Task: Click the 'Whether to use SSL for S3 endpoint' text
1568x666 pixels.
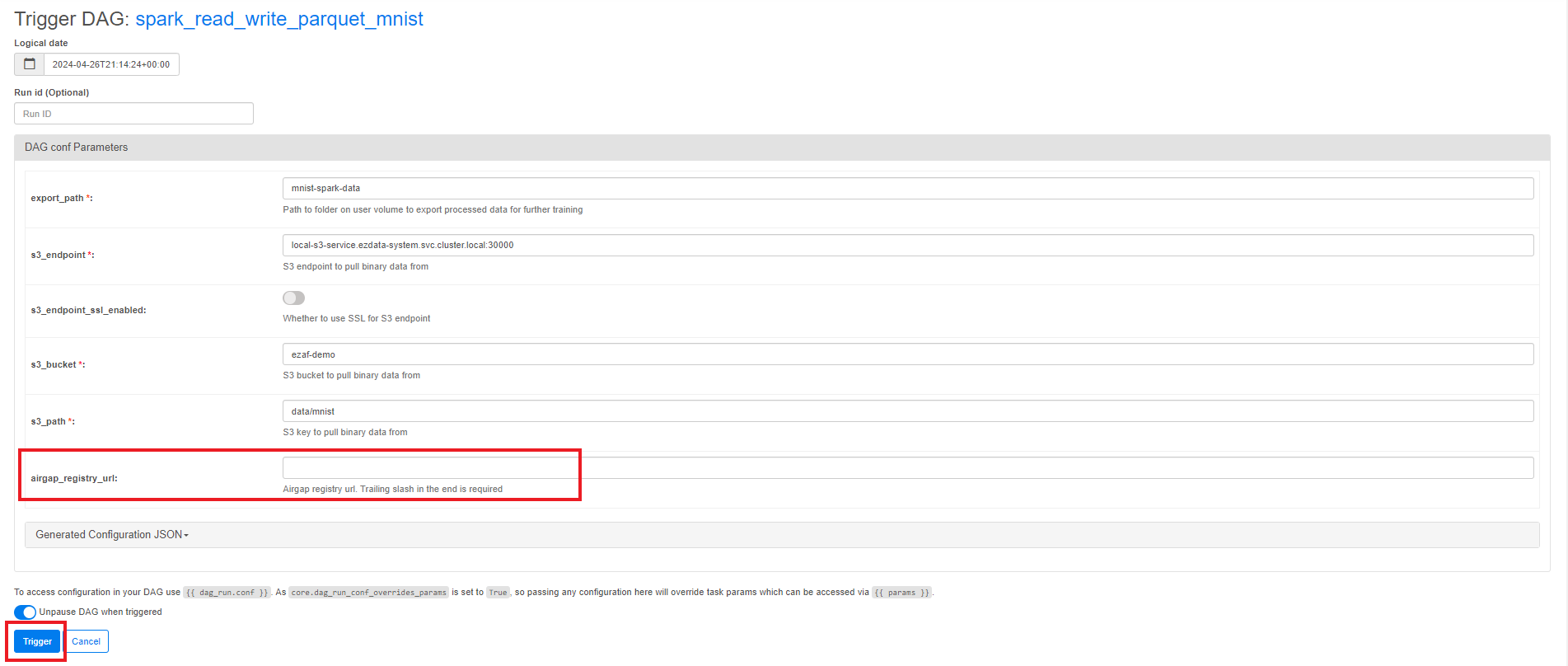Action: pyautogui.click(x=357, y=318)
